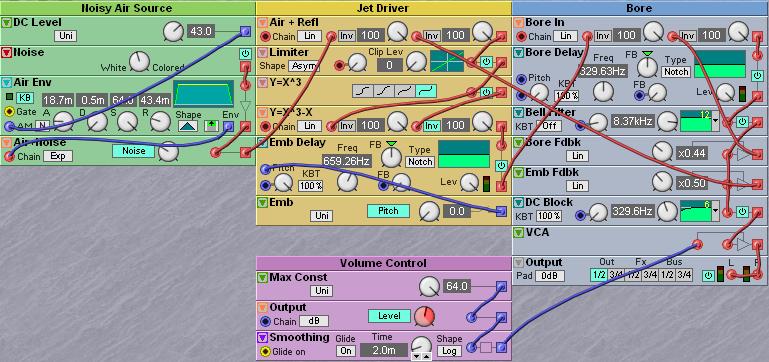Screen dimensions: 769x362
Task: Click the Limiter transfer curve display
Action: point(447,61)
